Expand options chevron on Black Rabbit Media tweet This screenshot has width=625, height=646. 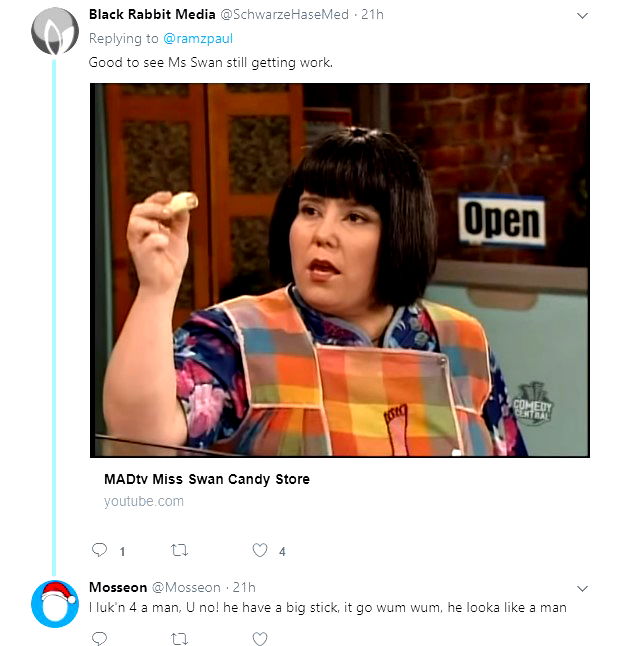582,16
